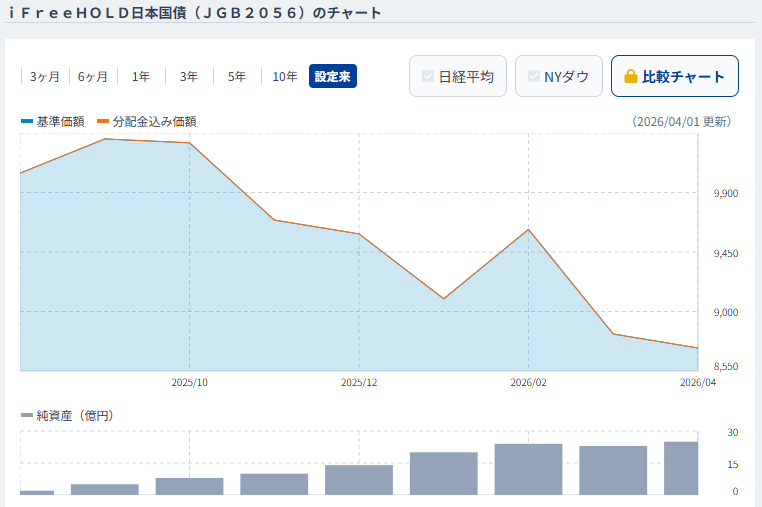Image resolution: width=762 pixels, height=507 pixels.
Task: Click the price line point at 2026/02
Action: point(528,229)
